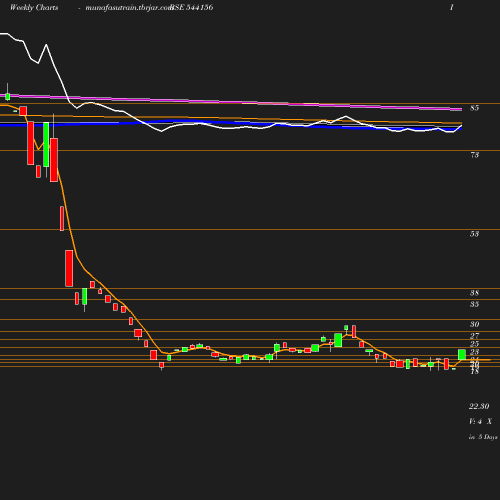
Task: Click the "38" price axis label
Action: pyautogui.click(x=474, y=293)
